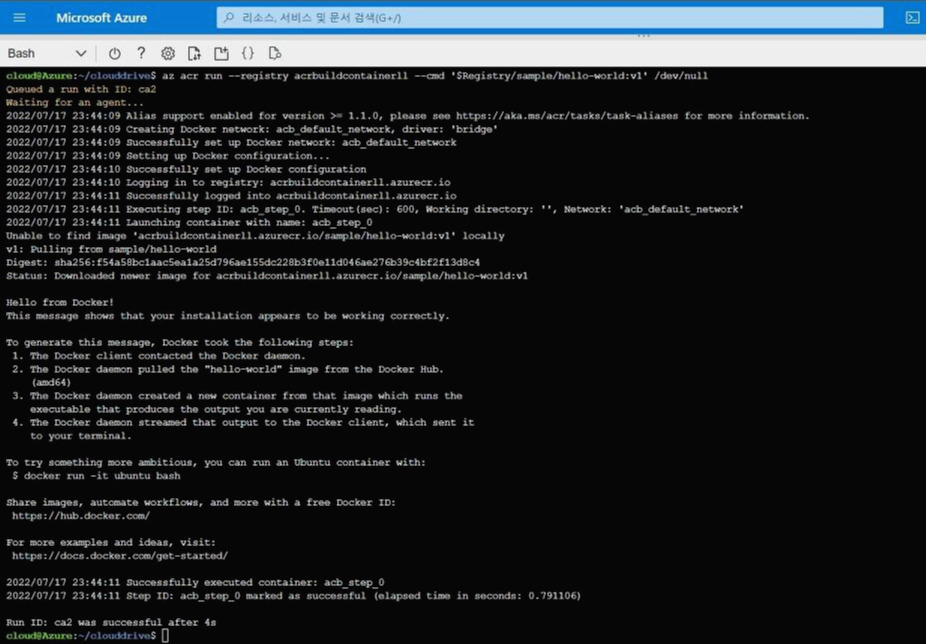Restart Cloud Shell with the power icon
The image size is (926, 644).
115,53
